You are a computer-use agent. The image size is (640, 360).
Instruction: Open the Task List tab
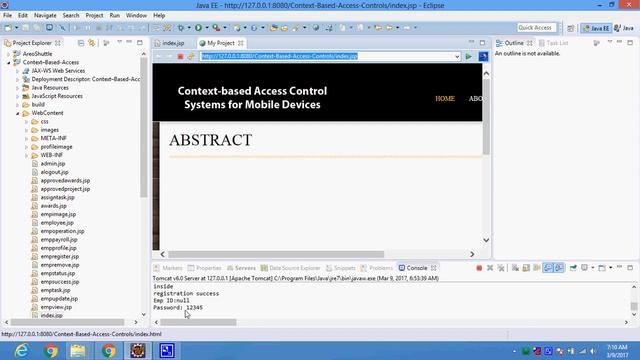[x=553, y=43]
